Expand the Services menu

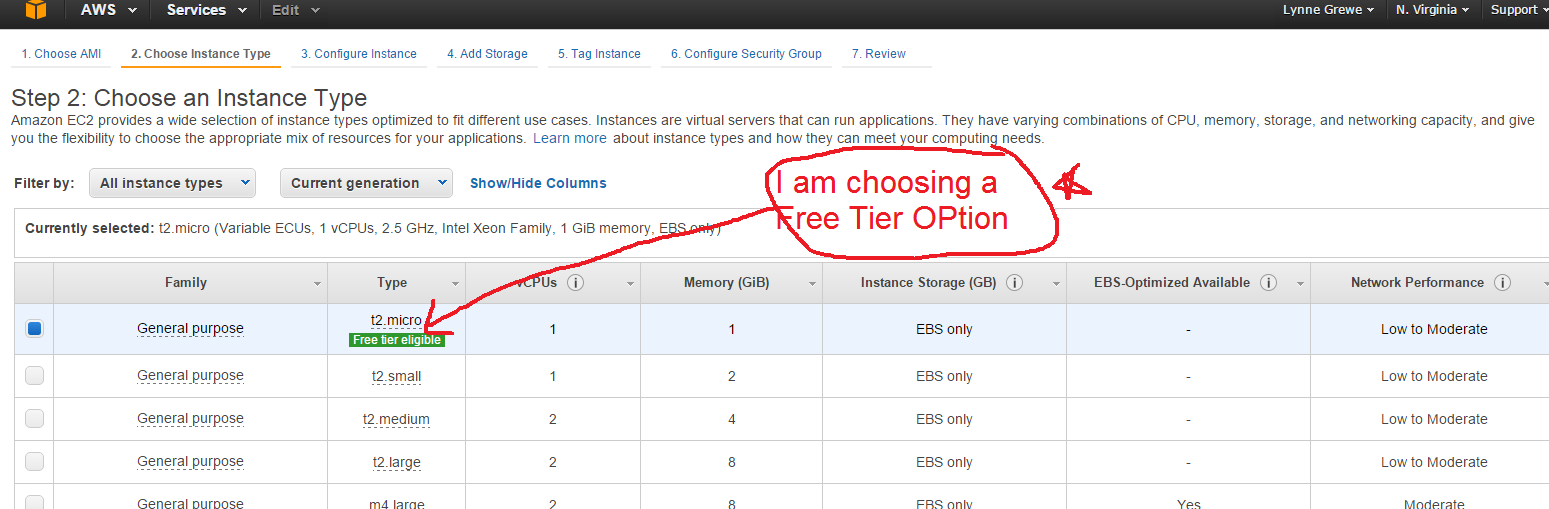point(207,10)
